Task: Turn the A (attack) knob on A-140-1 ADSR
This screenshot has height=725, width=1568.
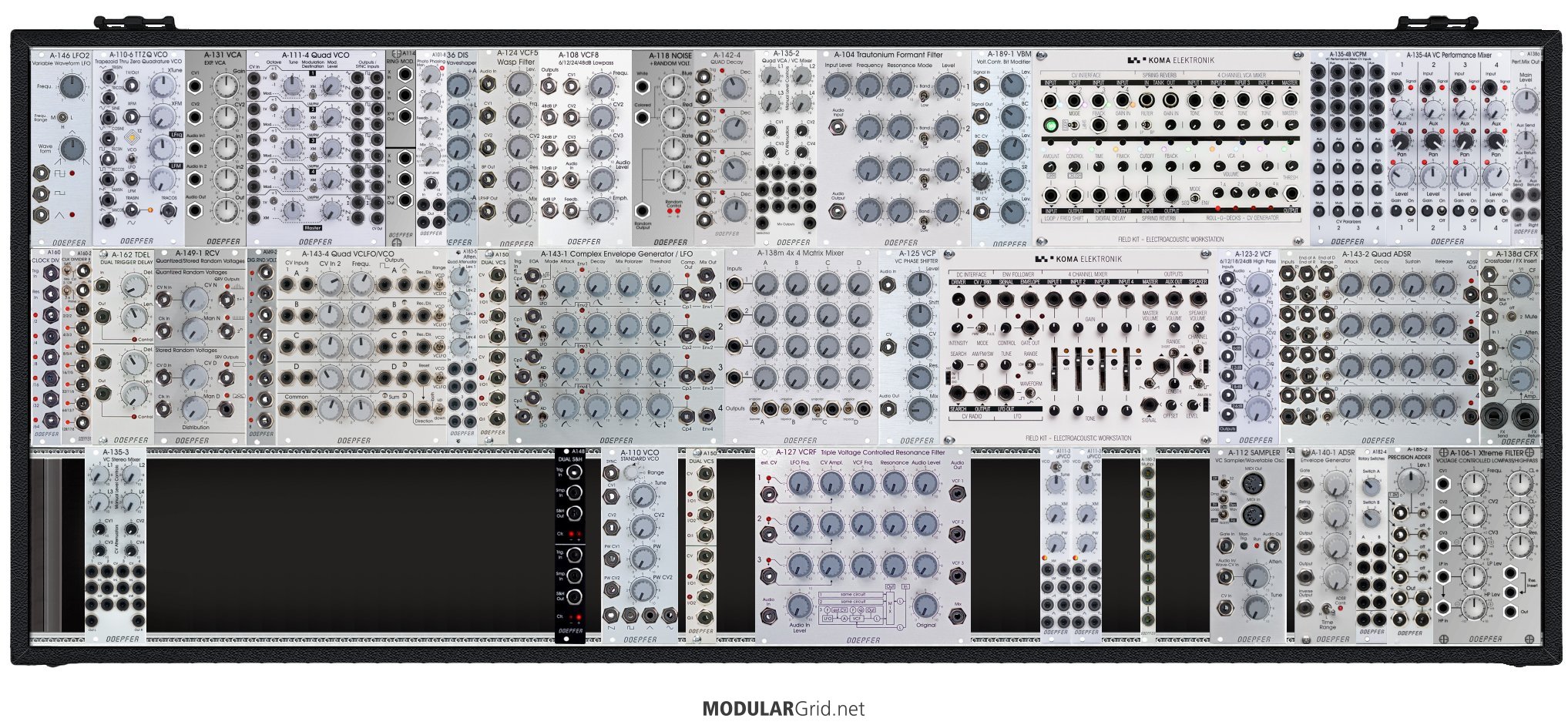Action: click(x=1336, y=485)
